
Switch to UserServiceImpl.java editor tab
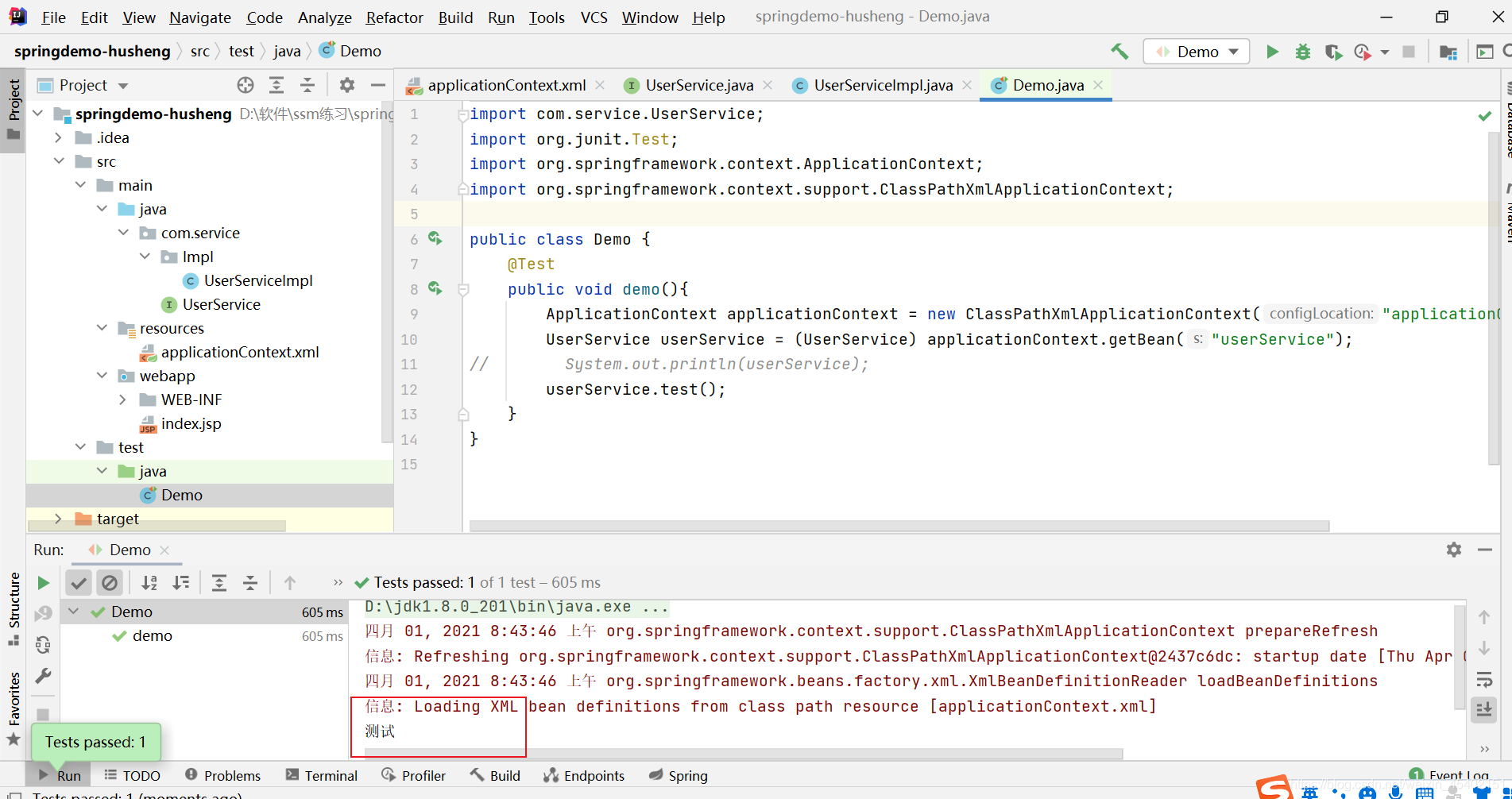(883, 85)
